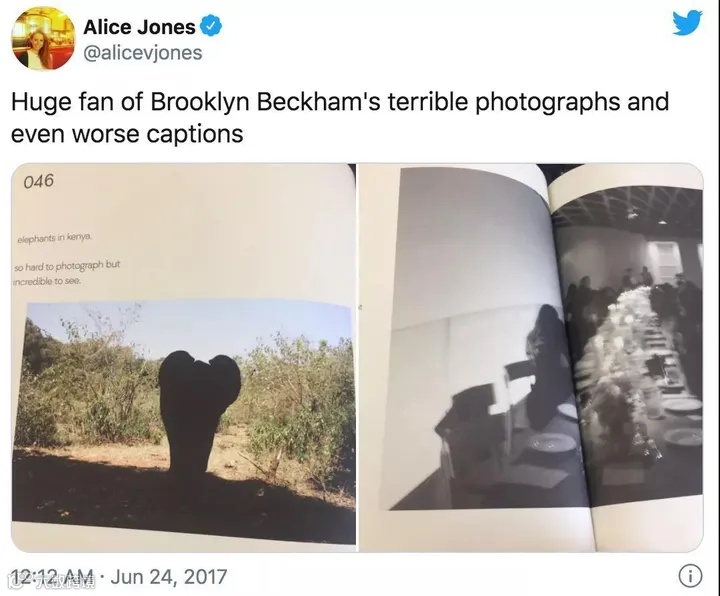Click the elephants in kenya caption

pos(55,238)
